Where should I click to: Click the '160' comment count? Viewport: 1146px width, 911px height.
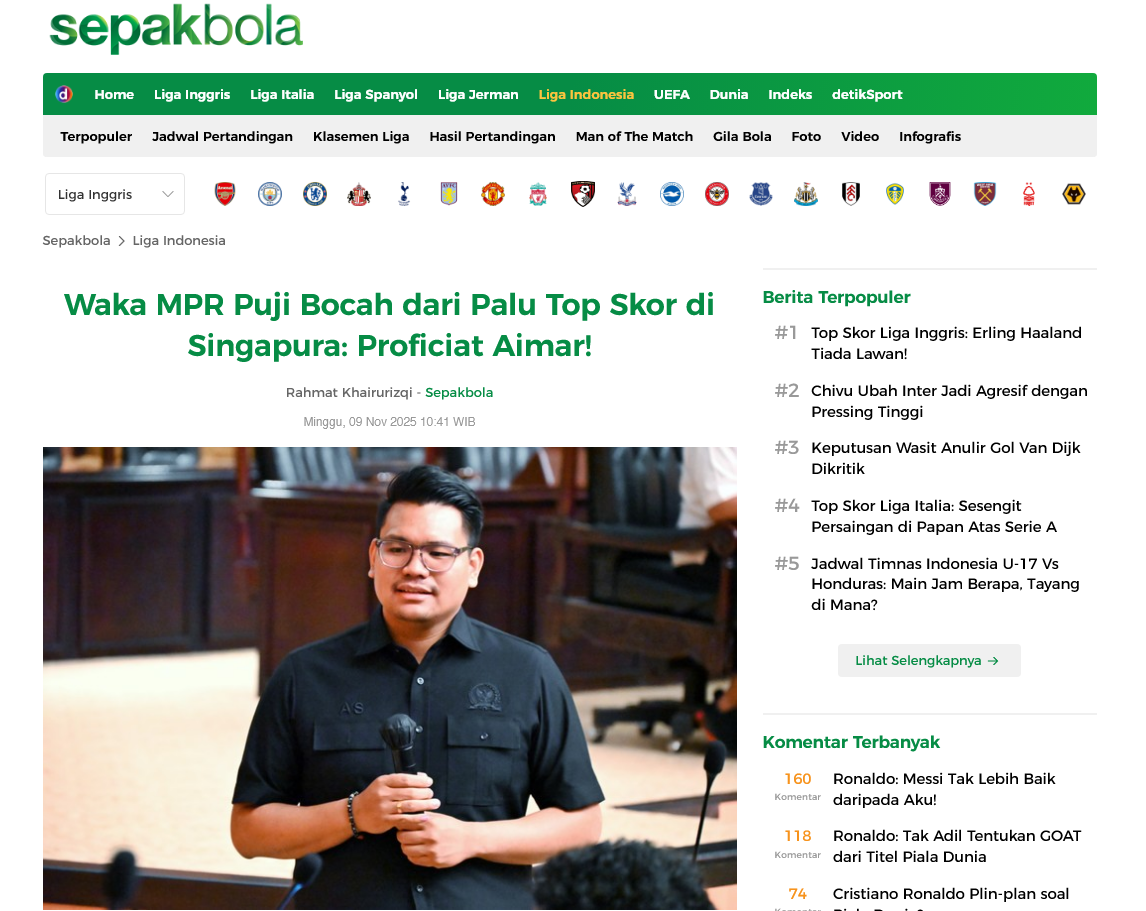(797, 779)
